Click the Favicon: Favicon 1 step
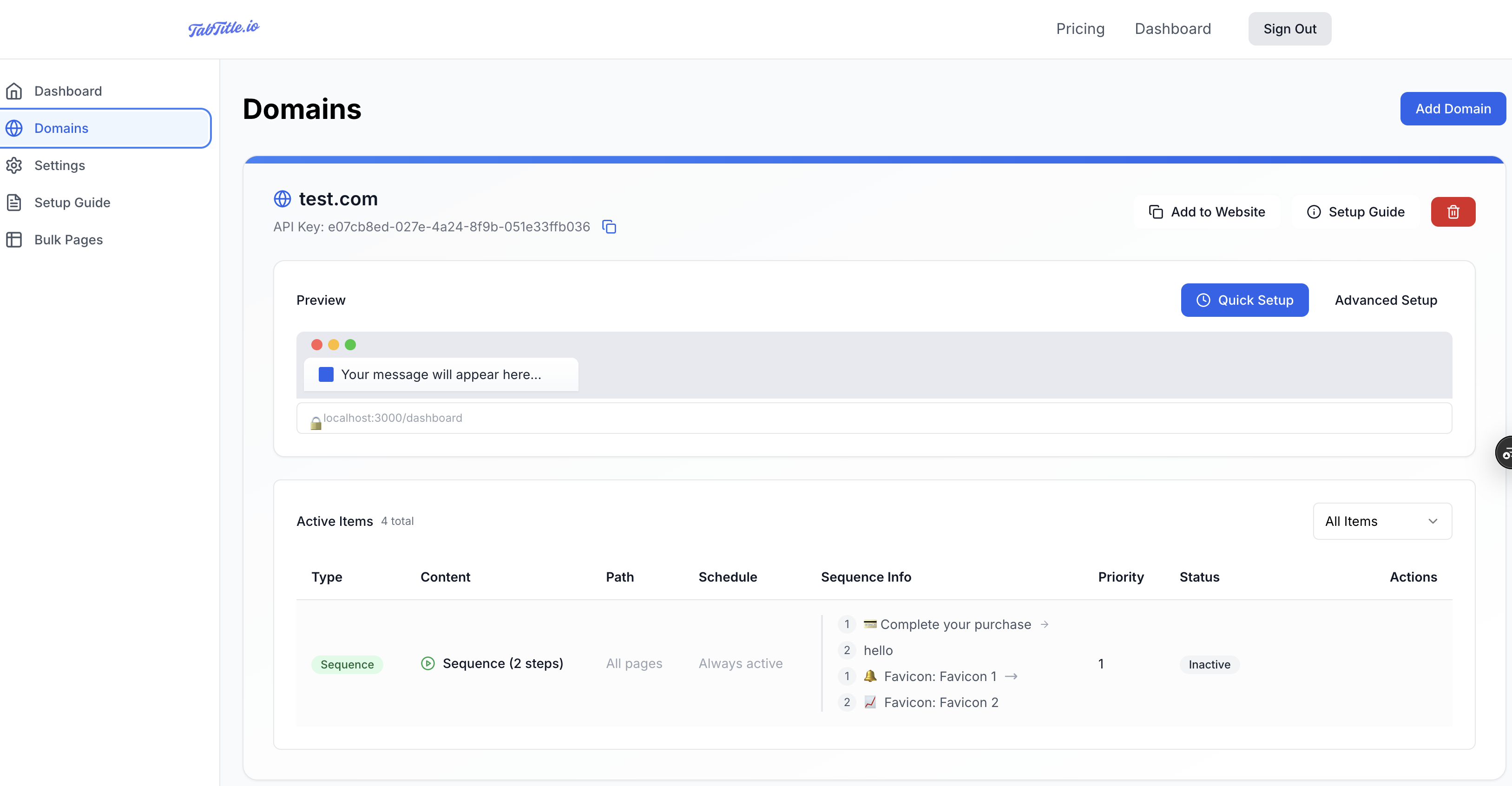The height and width of the screenshot is (786, 1512). pyautogui.click(x=940, y=676)
